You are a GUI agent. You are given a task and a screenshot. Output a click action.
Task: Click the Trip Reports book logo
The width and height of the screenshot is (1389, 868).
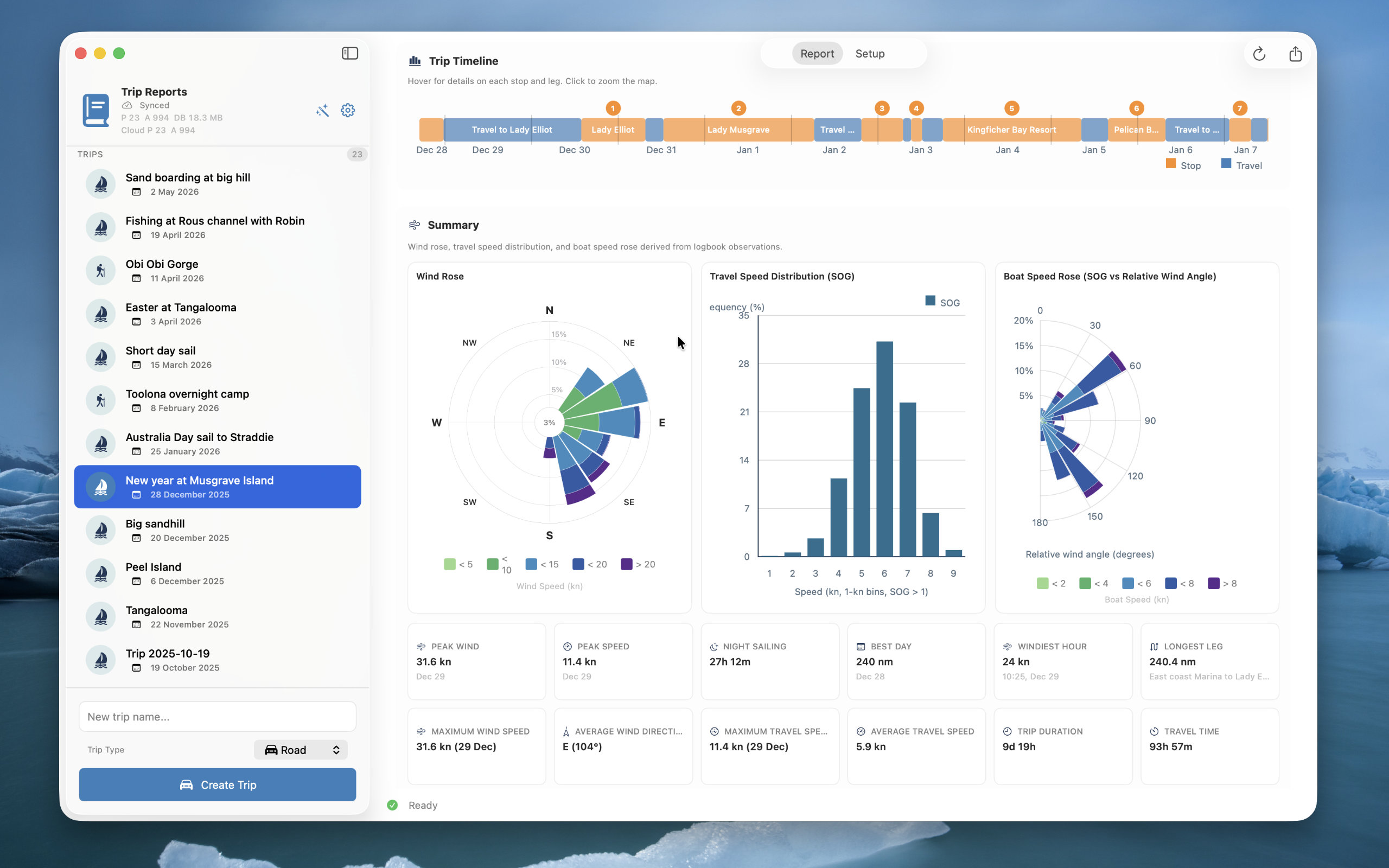(x=96, y=110)
